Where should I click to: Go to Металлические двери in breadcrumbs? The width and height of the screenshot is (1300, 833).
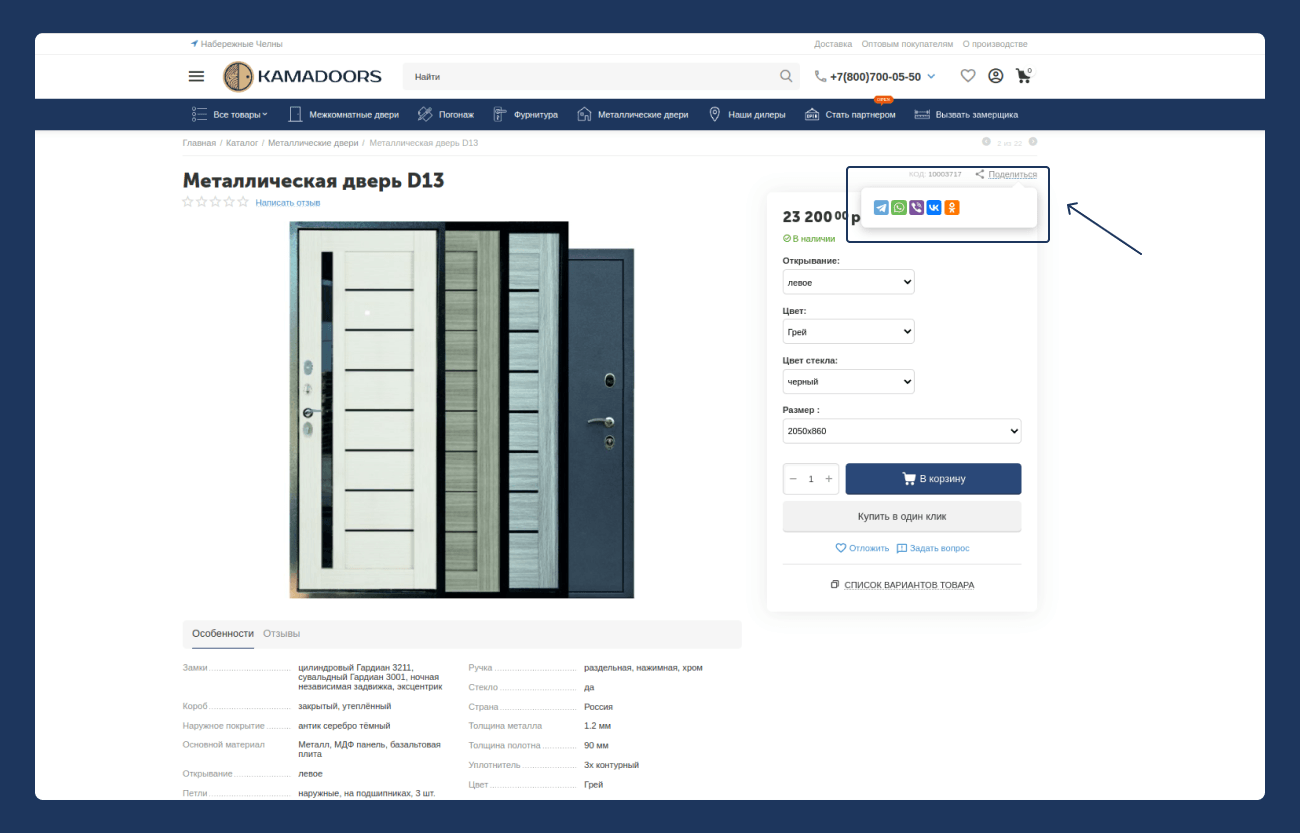pyautogui.click(x=313, y=143)
